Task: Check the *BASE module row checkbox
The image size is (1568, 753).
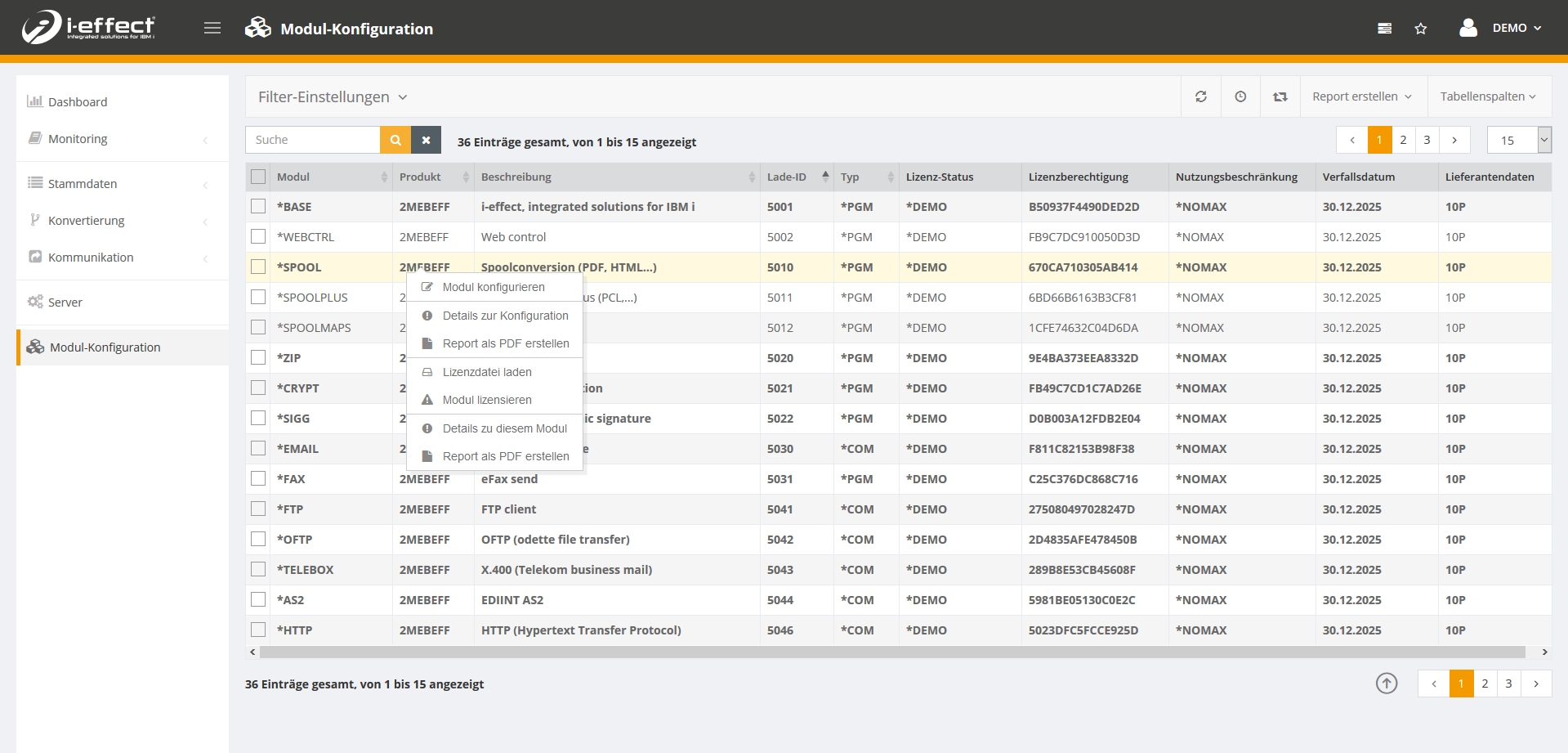Action: pos(258,207)
